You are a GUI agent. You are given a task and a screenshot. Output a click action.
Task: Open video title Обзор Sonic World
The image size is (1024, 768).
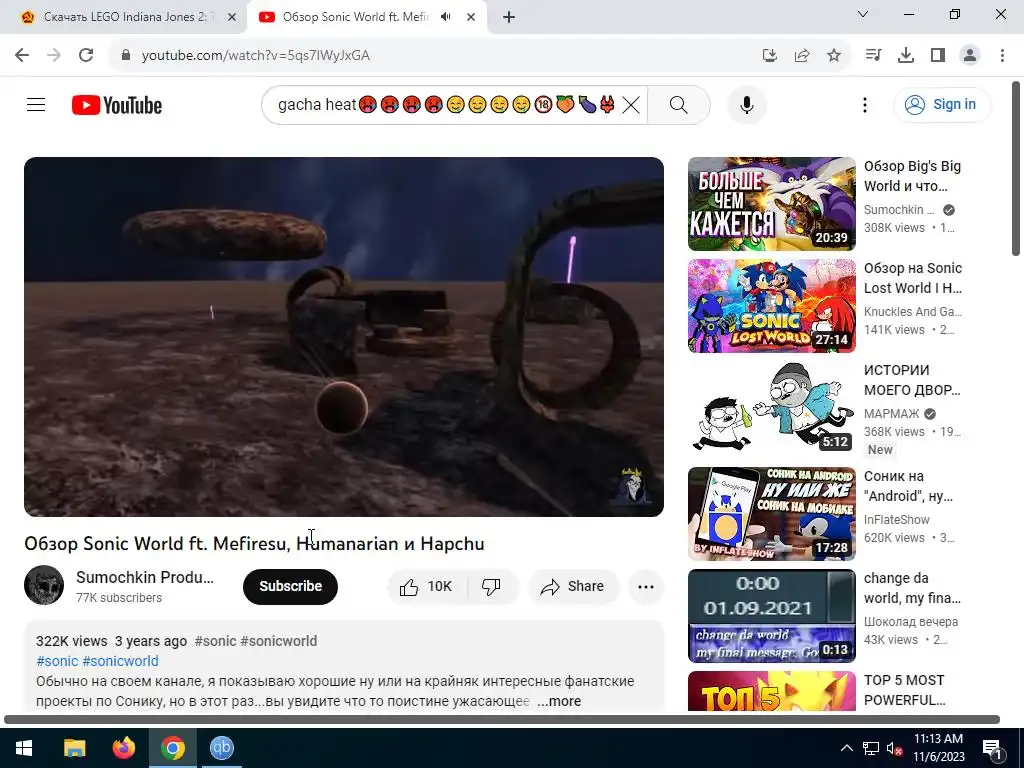click(254, 543)
